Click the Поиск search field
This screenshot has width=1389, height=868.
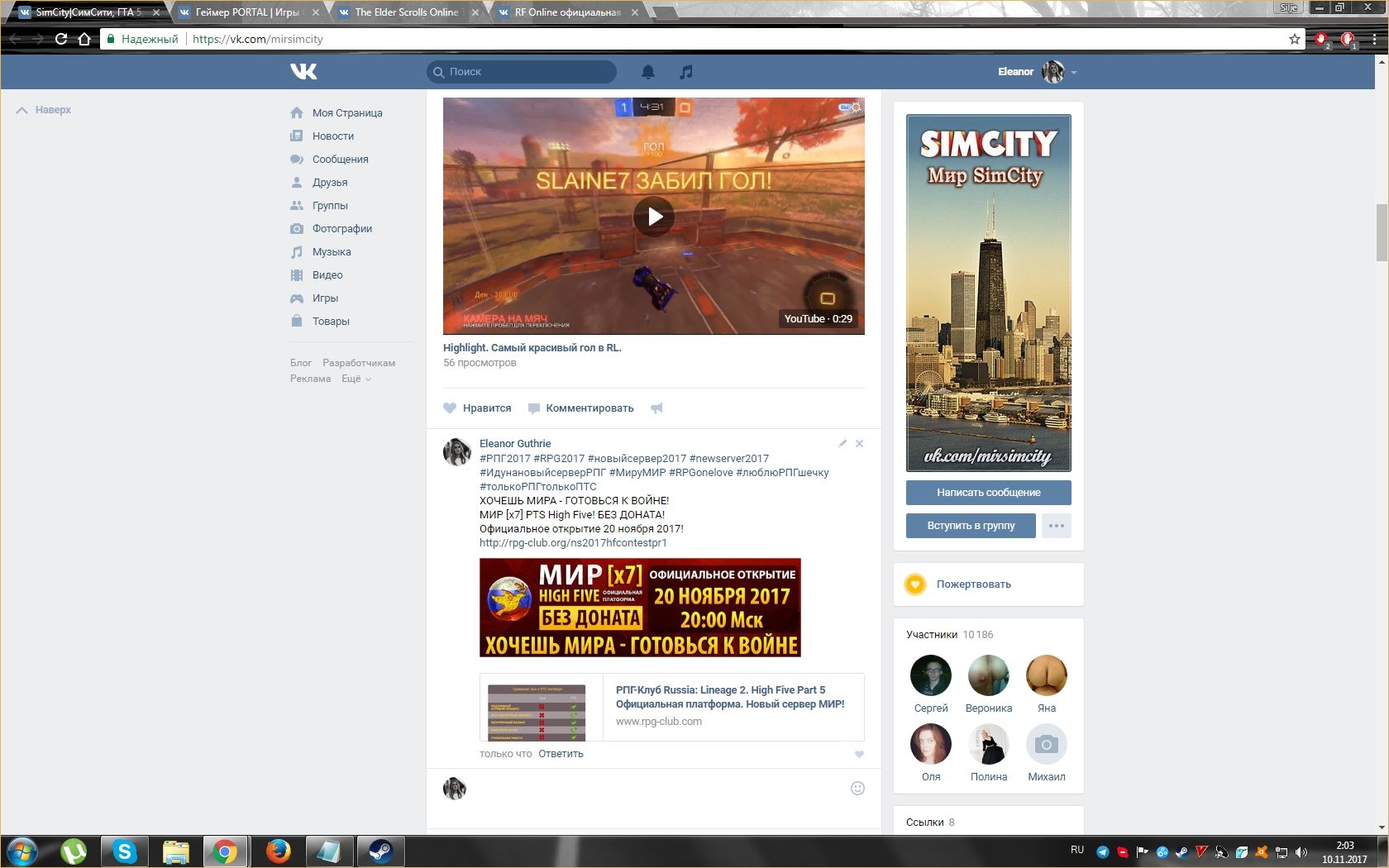tap(522, 72)
